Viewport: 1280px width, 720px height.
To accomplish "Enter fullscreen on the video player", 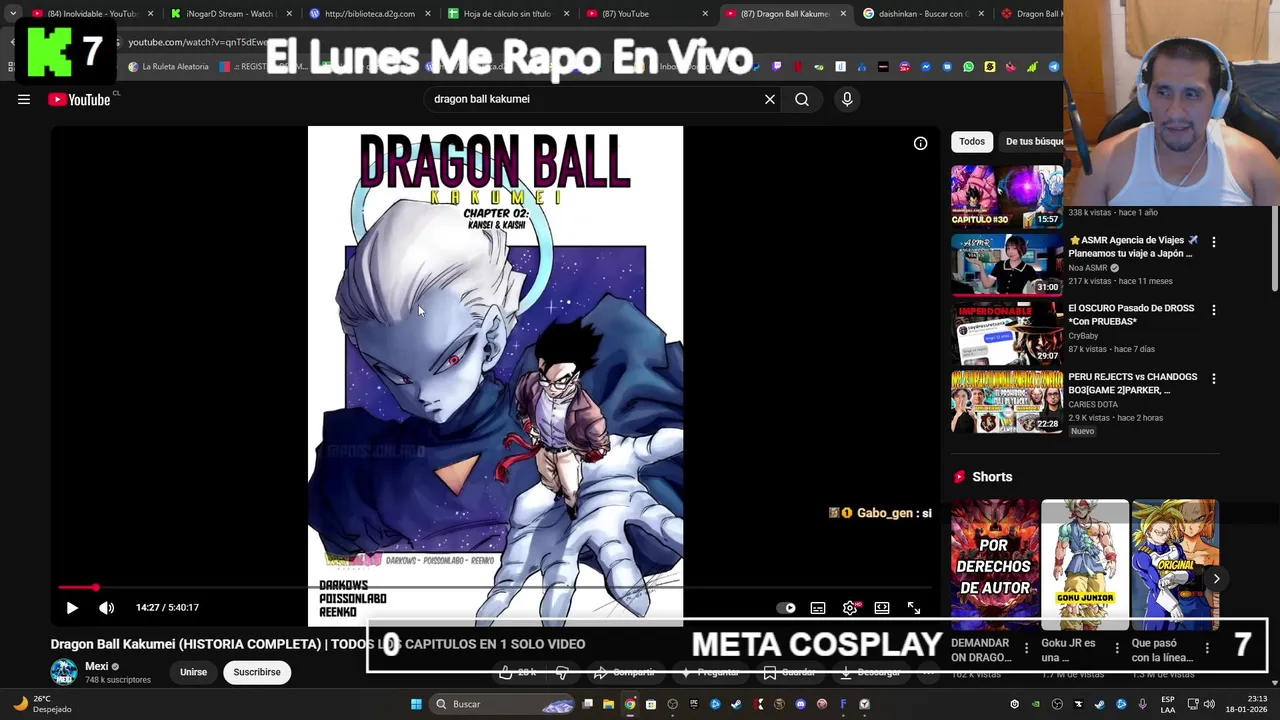I will coord(914,607).
